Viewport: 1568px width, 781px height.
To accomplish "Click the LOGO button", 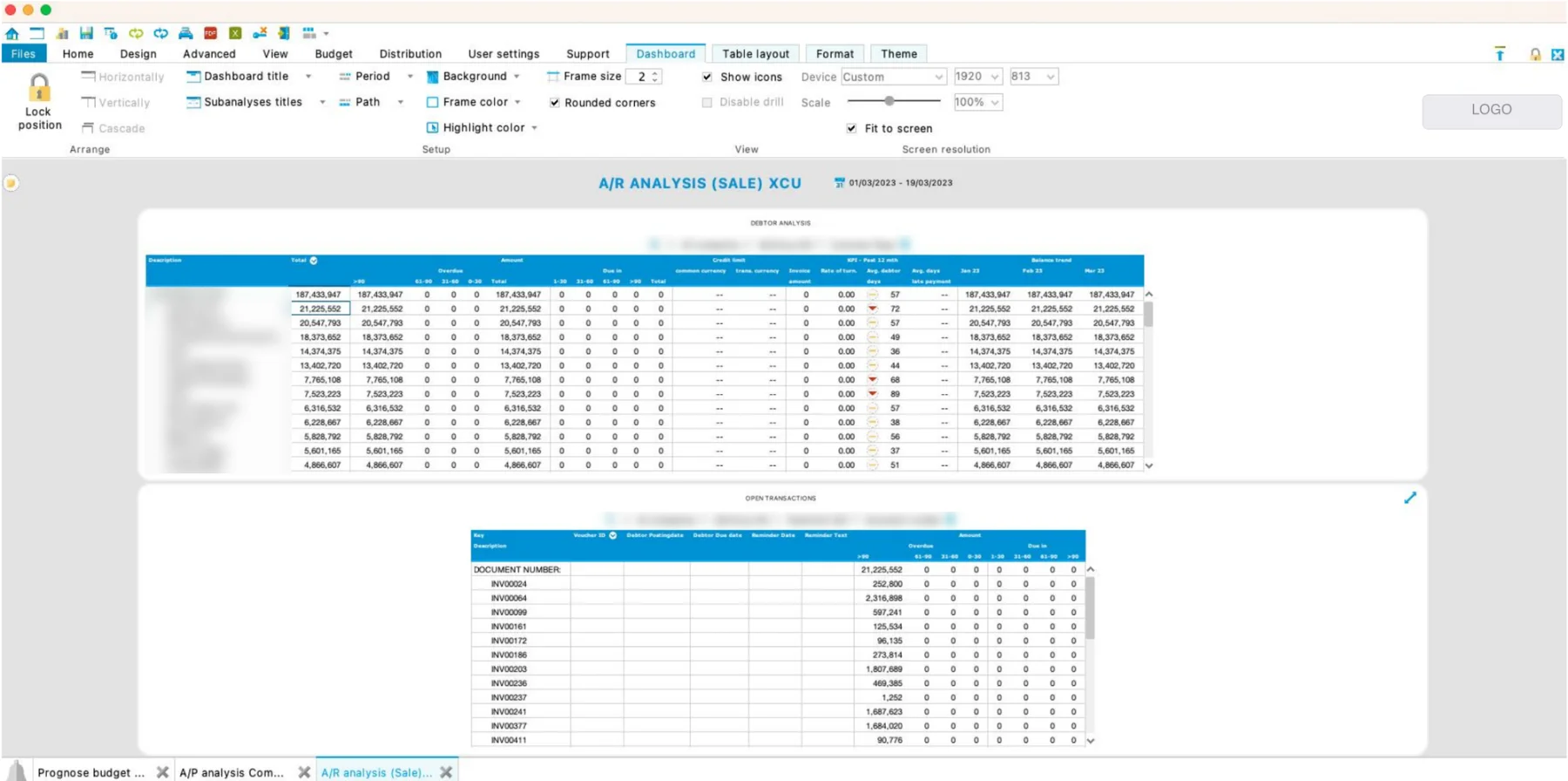I will (1491, 110).
